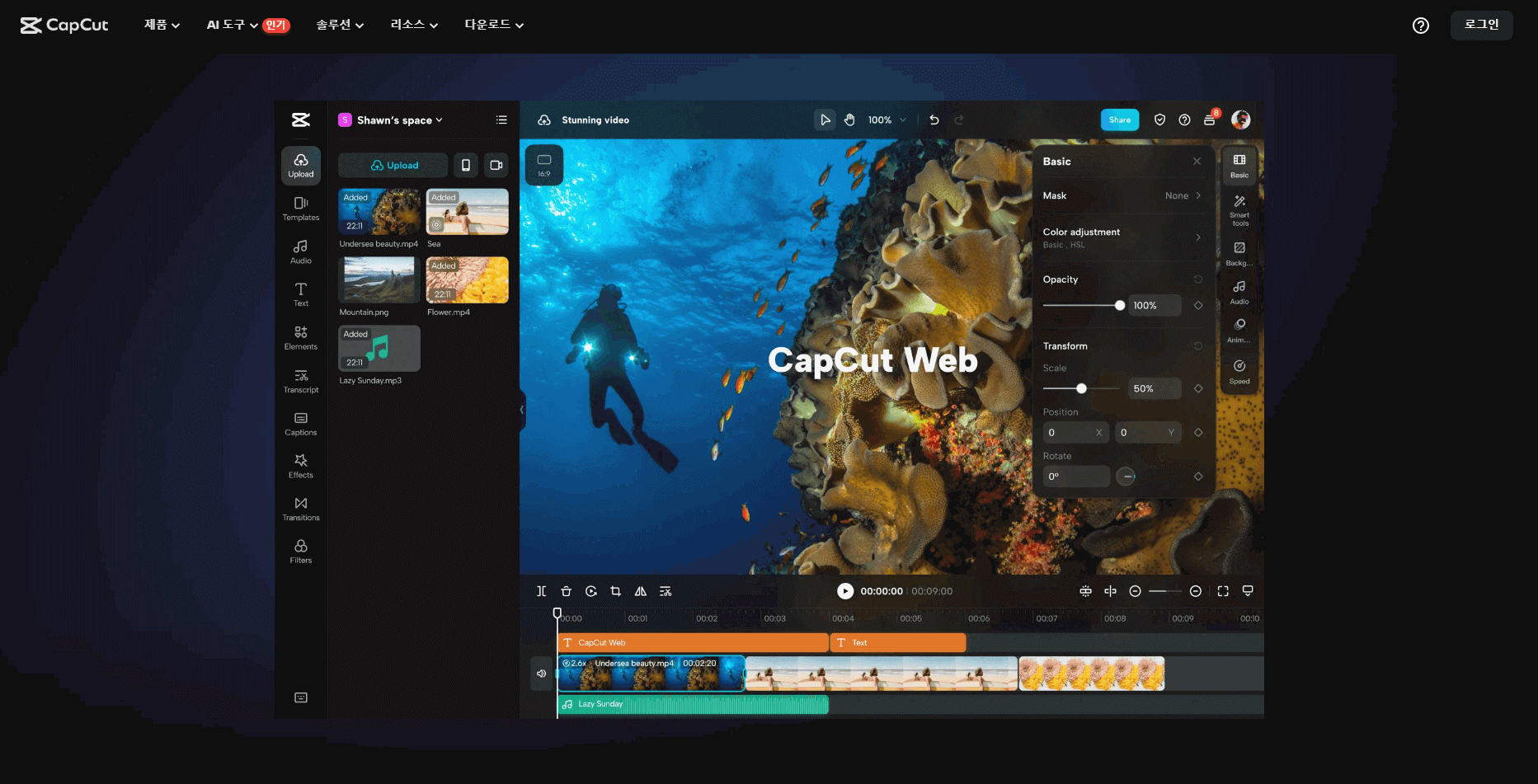Open the Audio sidebar panel

301,251
